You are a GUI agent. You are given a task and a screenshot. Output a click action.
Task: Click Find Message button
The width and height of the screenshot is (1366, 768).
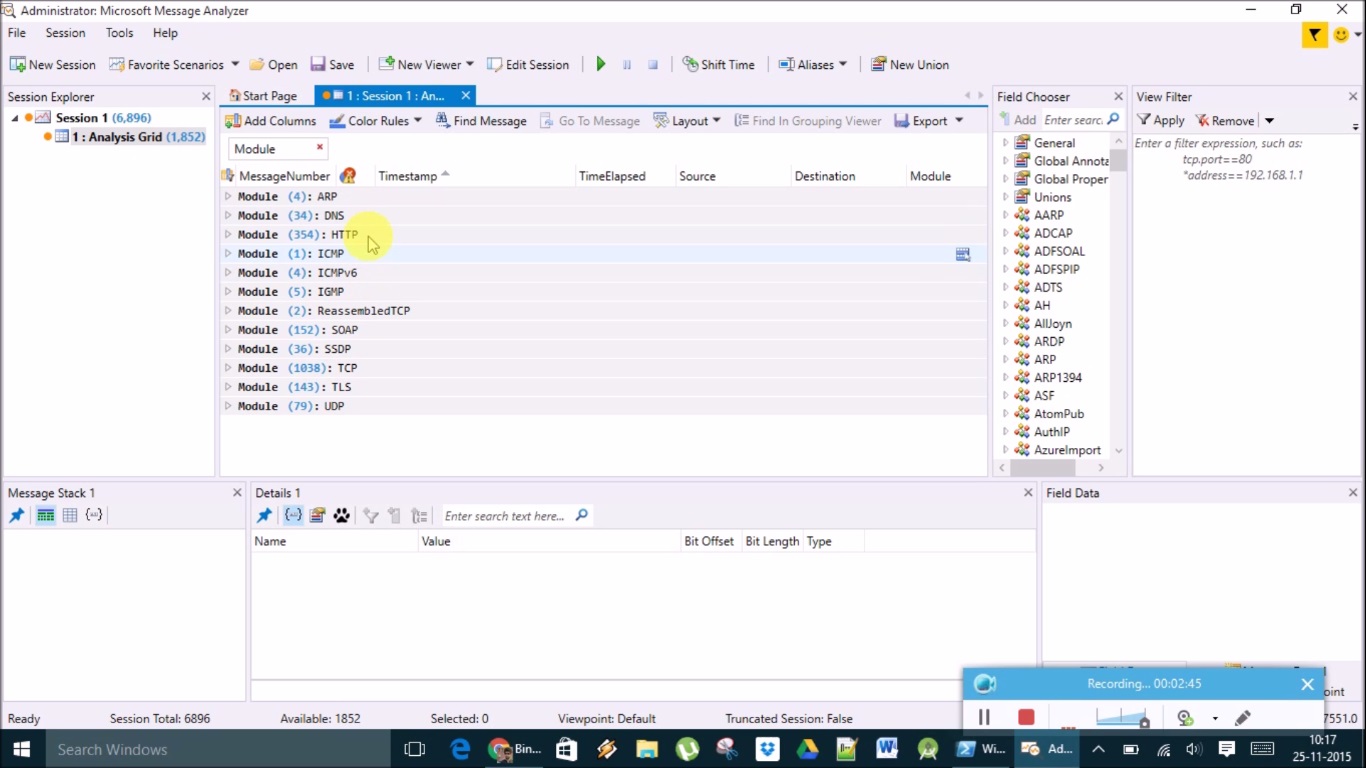480,121
